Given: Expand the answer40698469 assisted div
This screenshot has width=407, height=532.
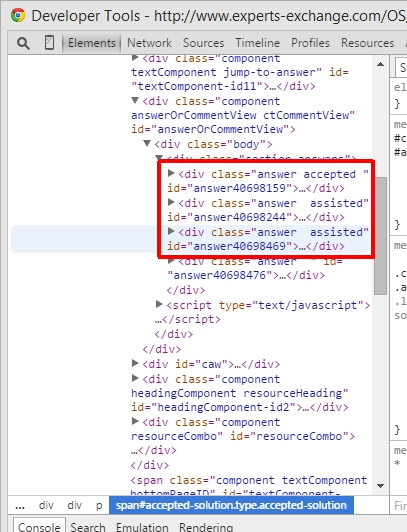Looking at the screenshot, I should (171, 231).
